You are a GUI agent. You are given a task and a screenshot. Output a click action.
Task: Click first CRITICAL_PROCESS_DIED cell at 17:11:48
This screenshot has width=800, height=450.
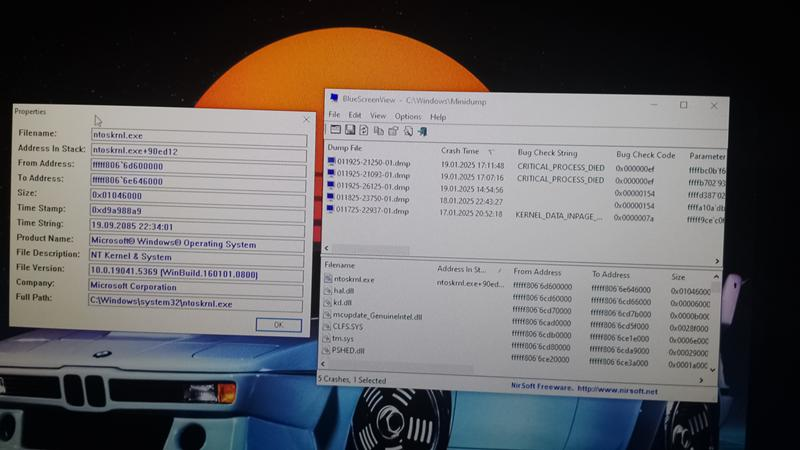(561, 167)
